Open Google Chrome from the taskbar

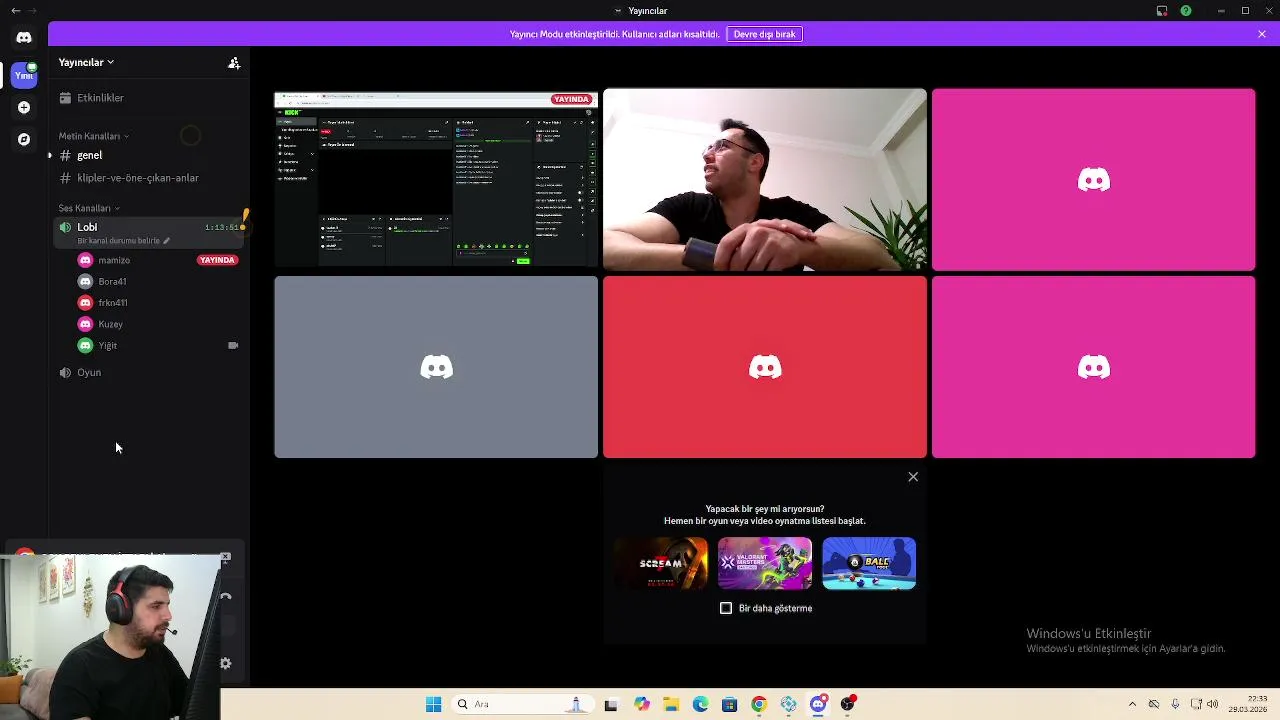[x=759, y=704]
